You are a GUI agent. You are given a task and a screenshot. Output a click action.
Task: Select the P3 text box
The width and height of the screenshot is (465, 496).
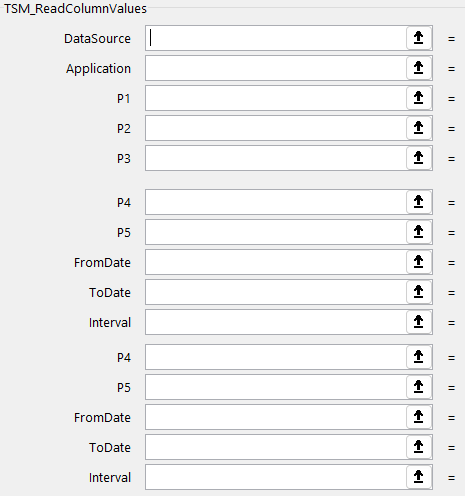(x=276, y=158)
